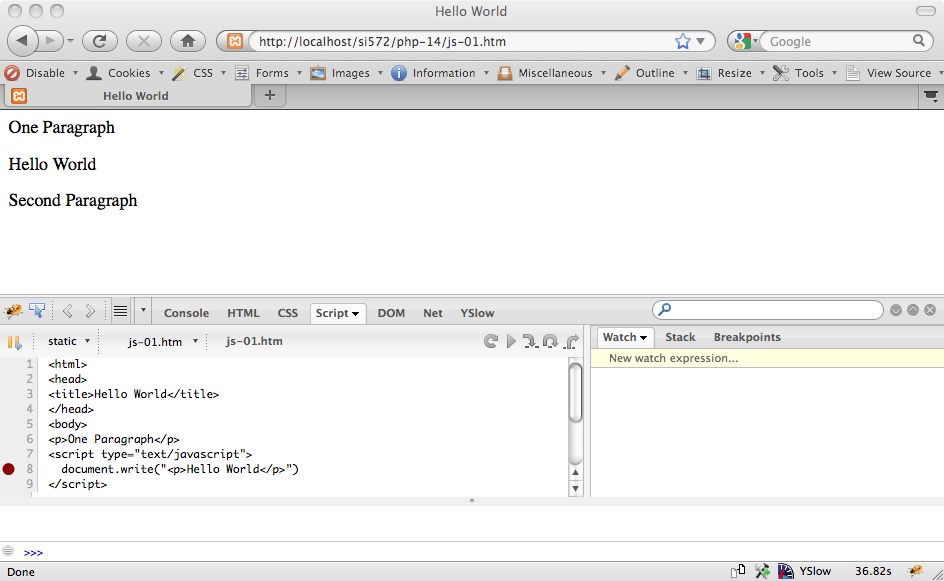
Task: Open the Firebug bug icon menu
Action: point(13,311)
